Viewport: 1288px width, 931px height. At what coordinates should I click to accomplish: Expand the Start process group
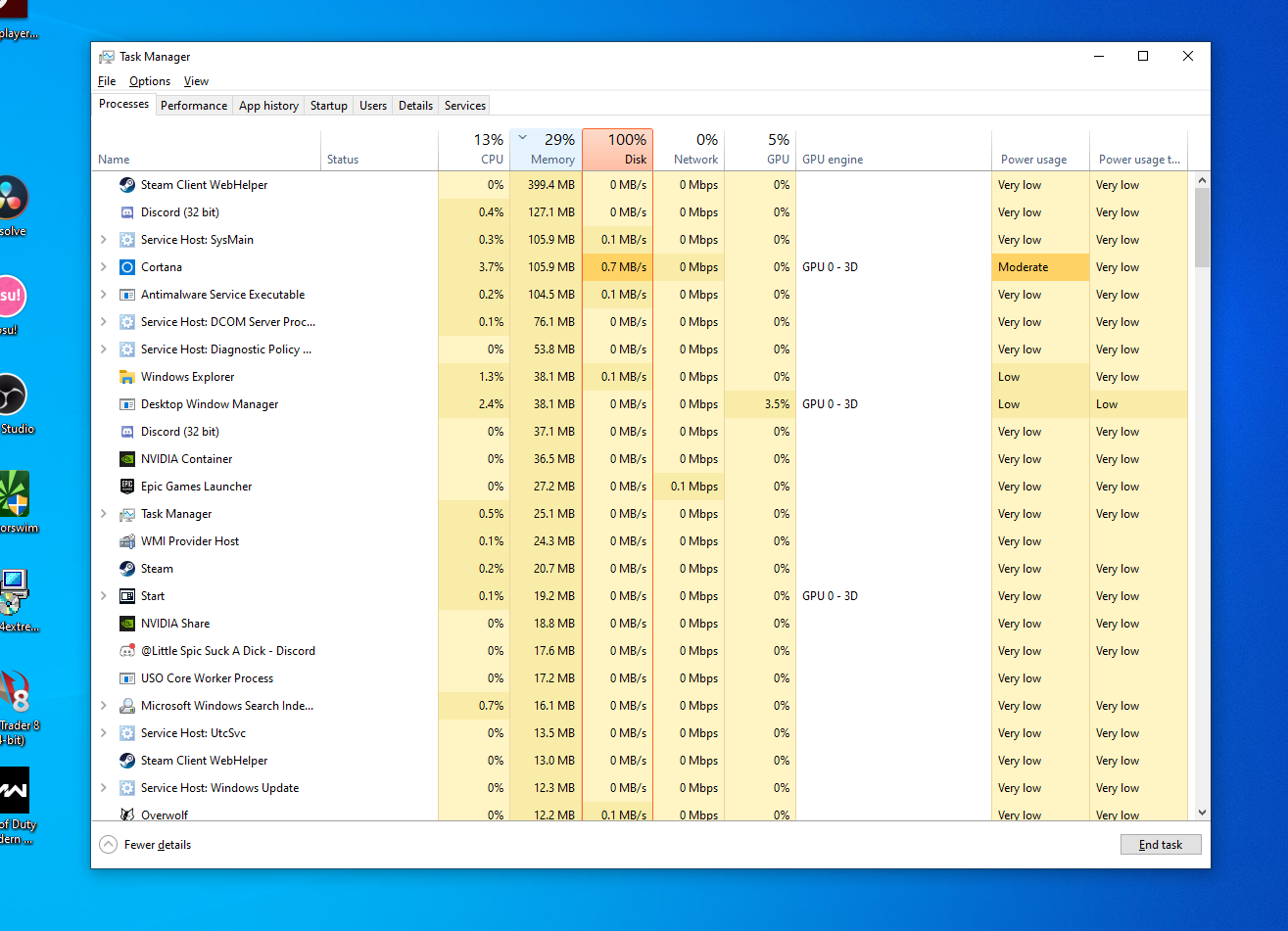[x=104, y=596]
